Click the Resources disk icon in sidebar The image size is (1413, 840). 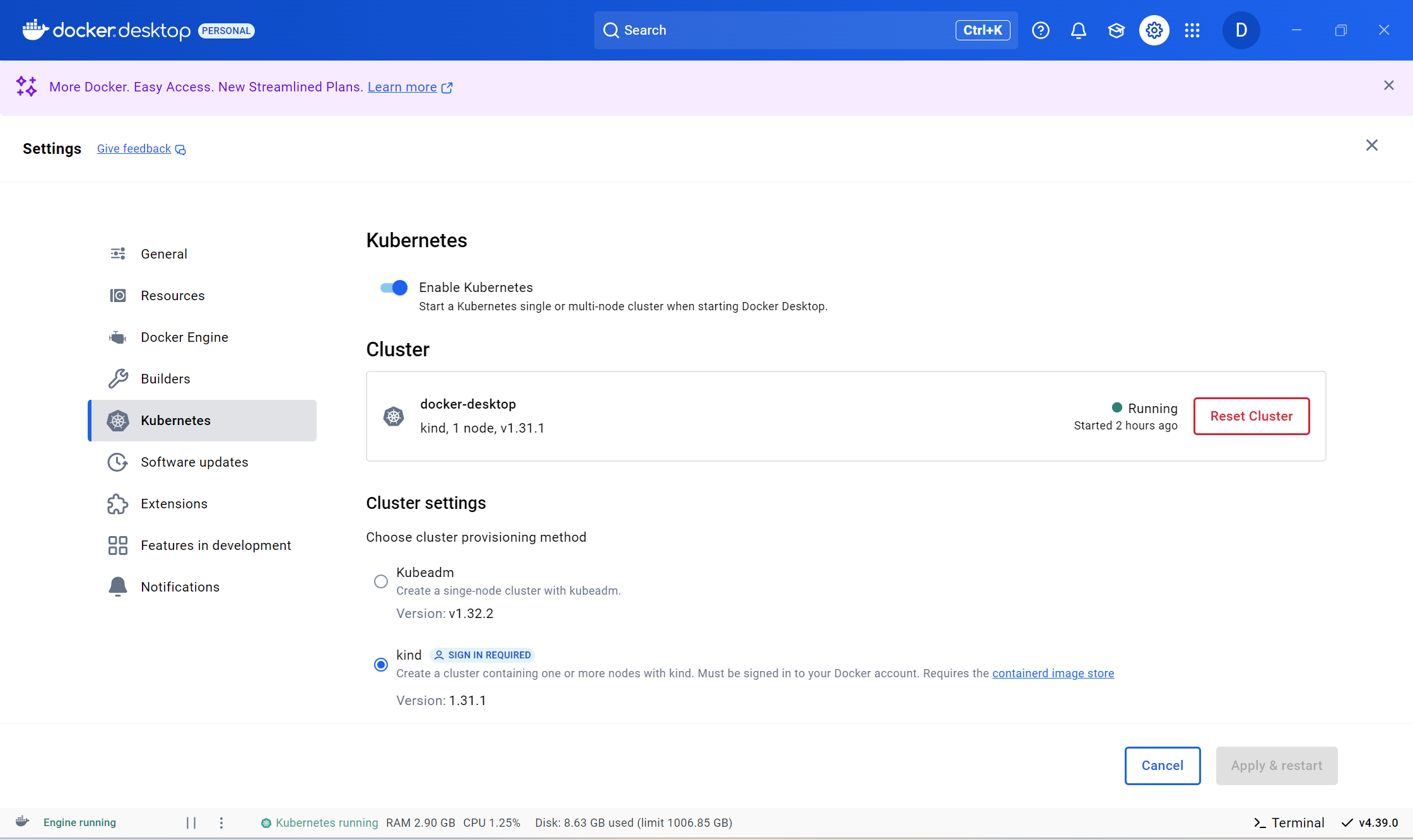pyautogui.click(x=118, y=295)
